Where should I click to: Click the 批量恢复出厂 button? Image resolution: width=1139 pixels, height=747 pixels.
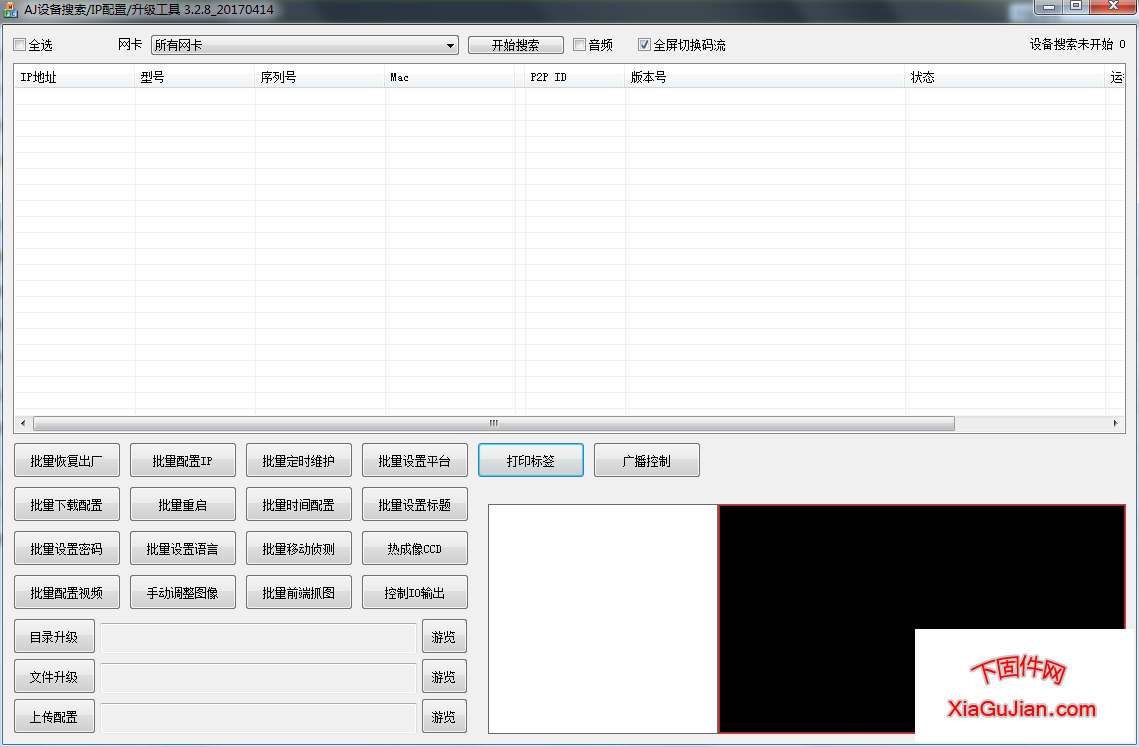[x=67, y=461]
